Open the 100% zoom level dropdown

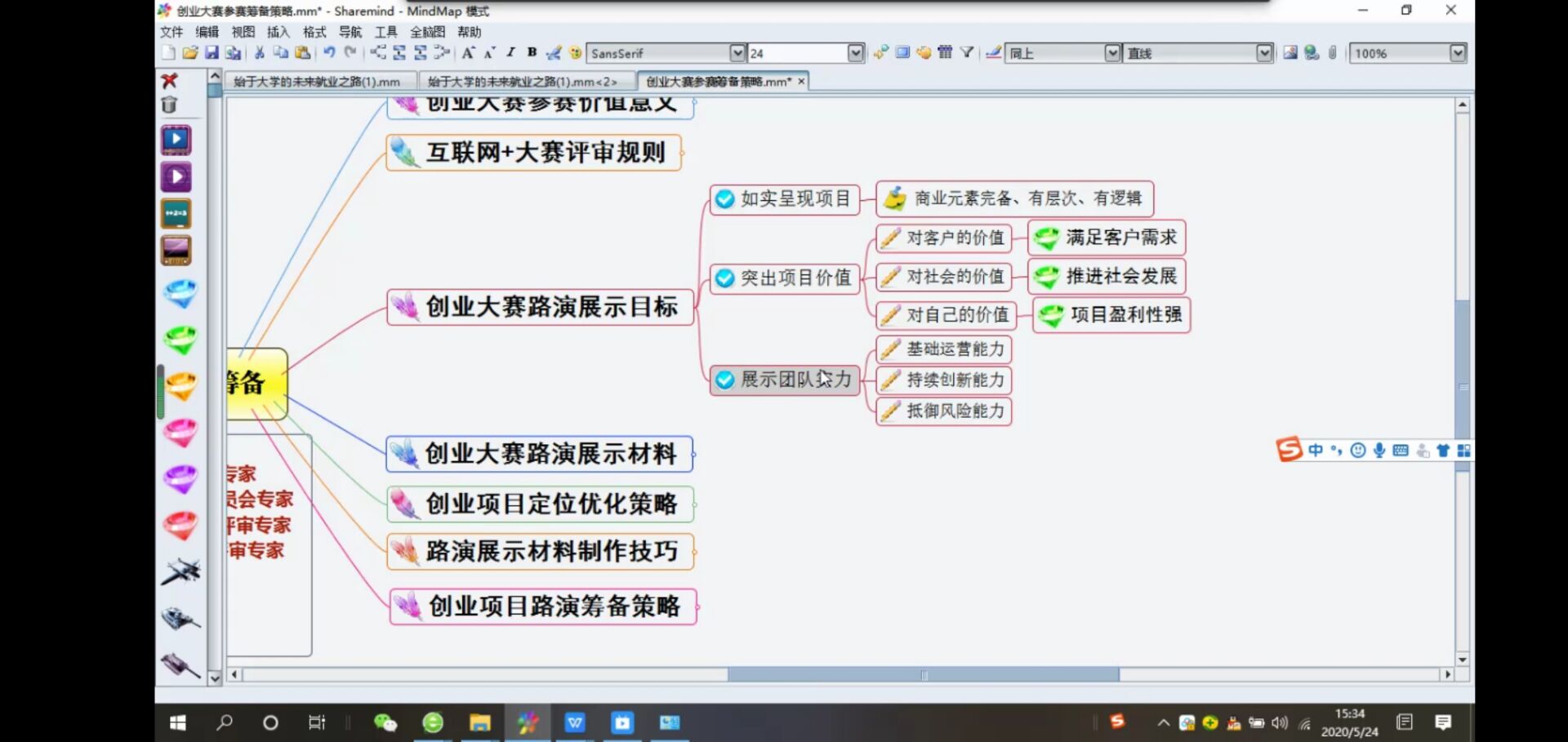click(x=1457, y=53)
